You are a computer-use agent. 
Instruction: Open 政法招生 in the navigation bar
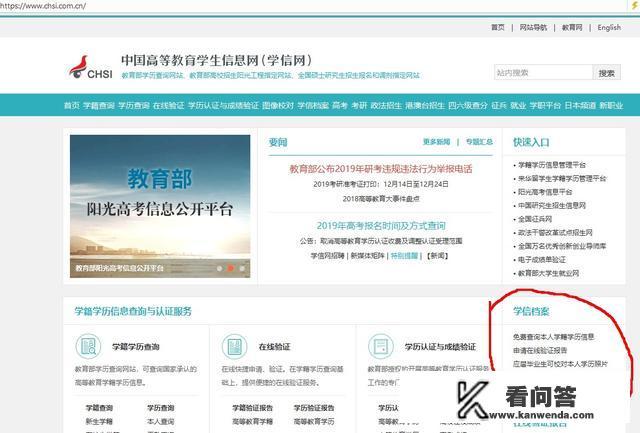click(x=386, y=105)
